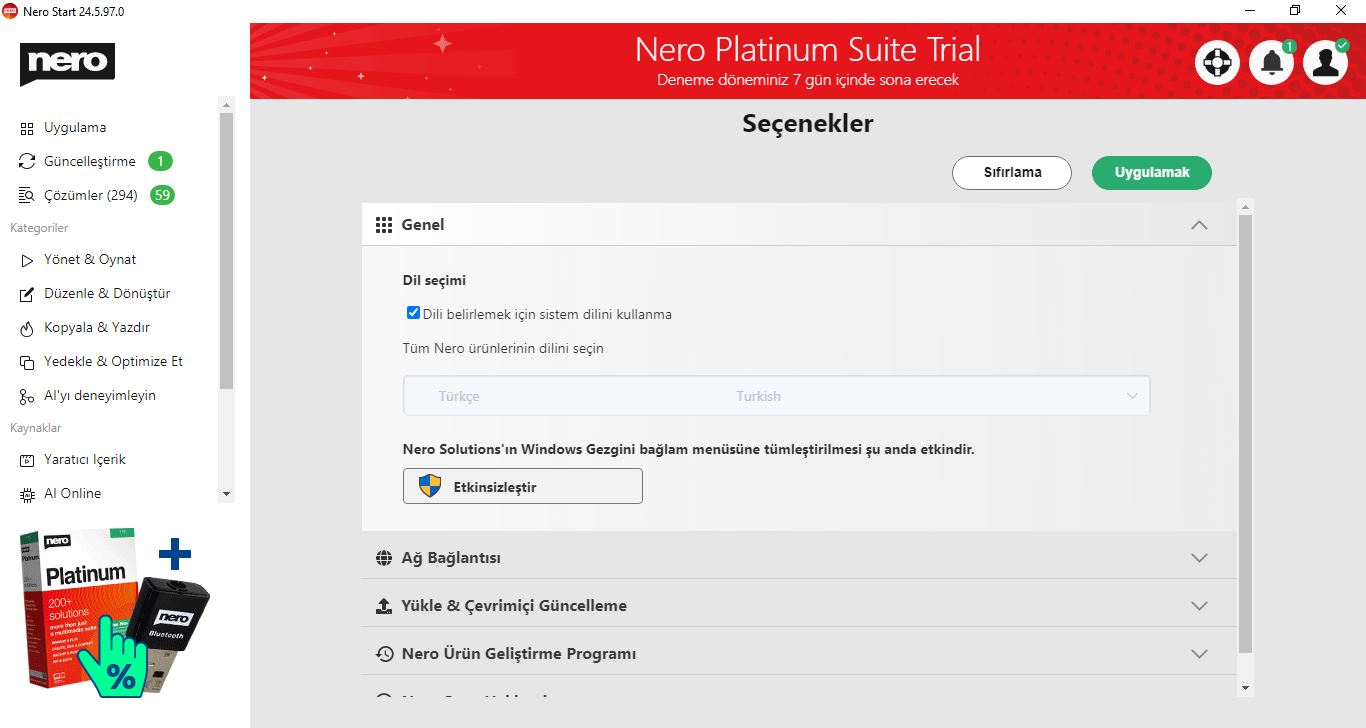Image resolution: width=1366 pixels, height=728 pixels.
Task: Click the options panel vertical scrollbar
Action: click(x=1245, y=435)
